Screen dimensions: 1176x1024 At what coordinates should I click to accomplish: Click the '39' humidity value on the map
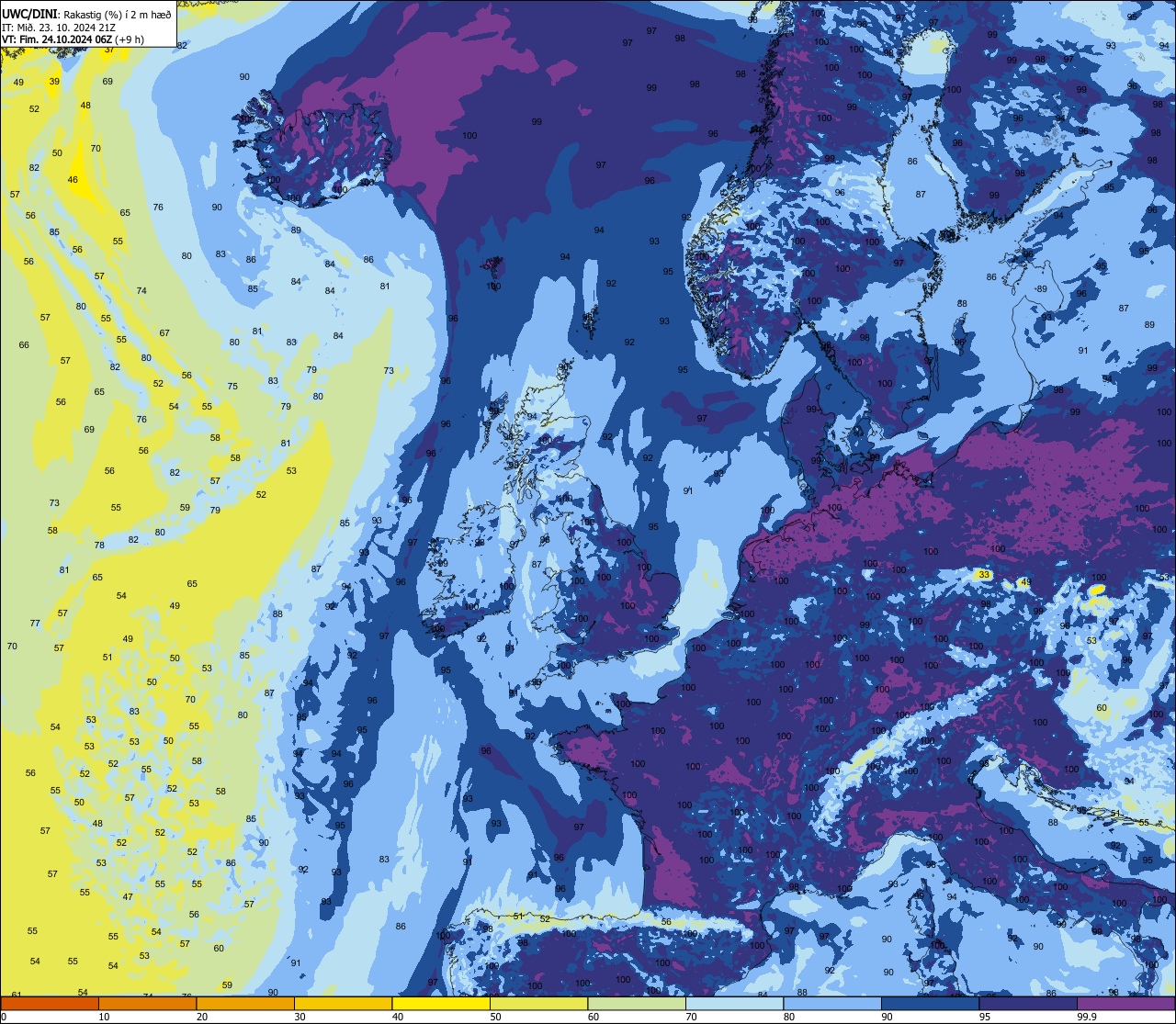click(54, 82)
